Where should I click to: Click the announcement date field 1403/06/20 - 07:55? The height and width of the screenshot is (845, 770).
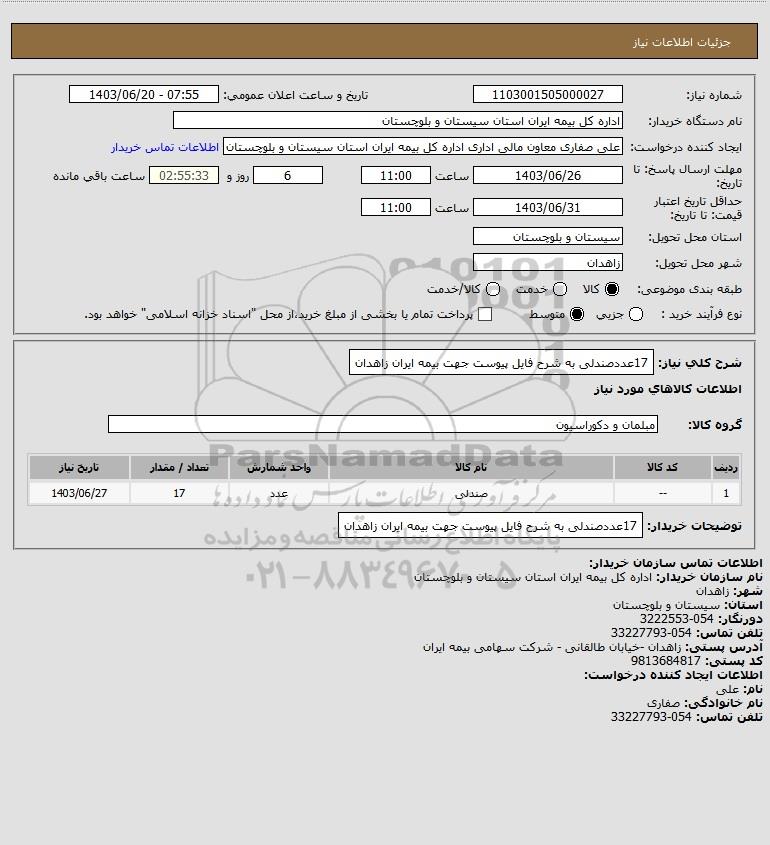pos(144,94)
